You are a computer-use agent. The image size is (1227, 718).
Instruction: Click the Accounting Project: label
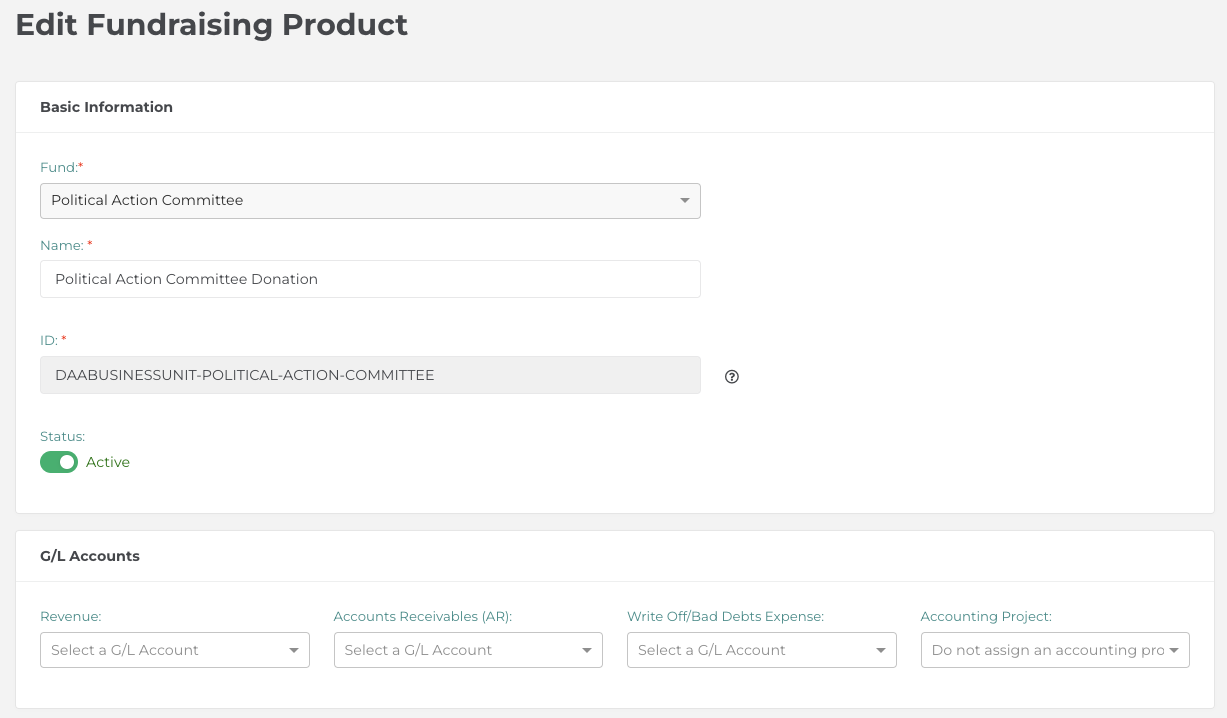click(986, 616)
